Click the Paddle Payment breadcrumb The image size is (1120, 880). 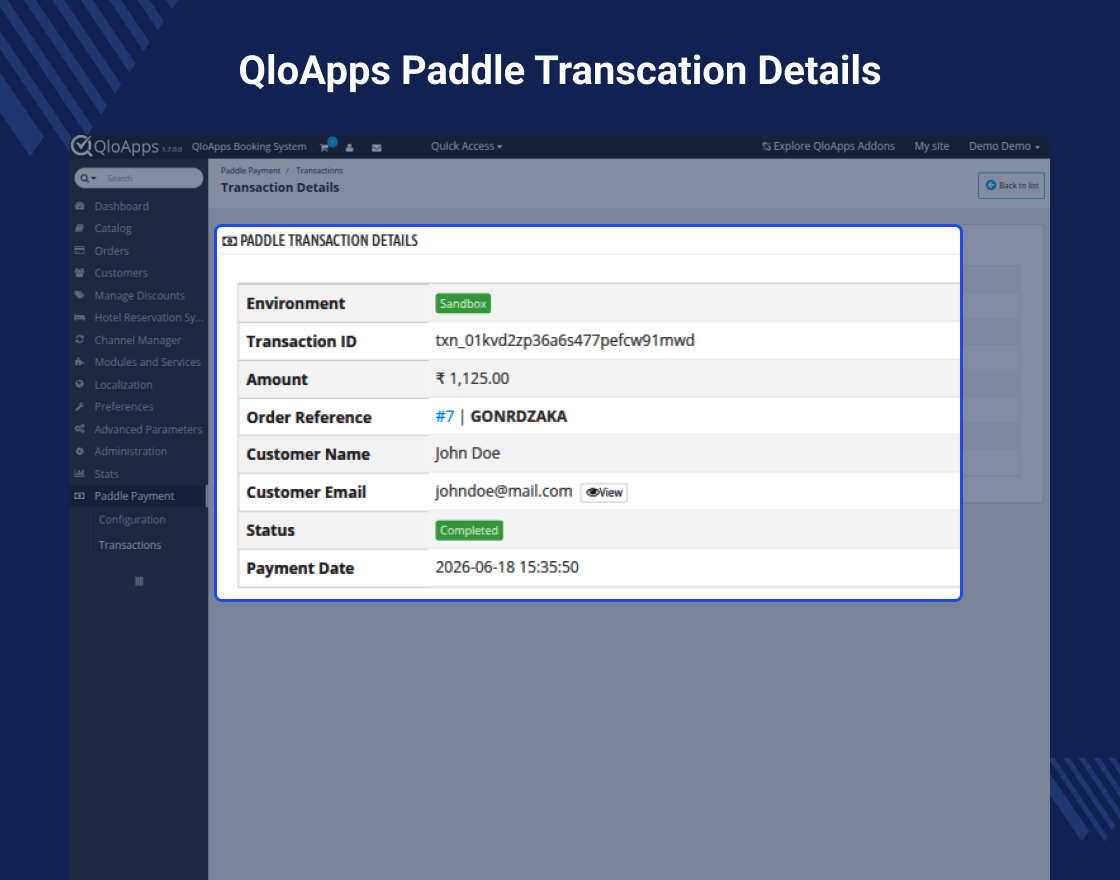(x=250, y=171)
